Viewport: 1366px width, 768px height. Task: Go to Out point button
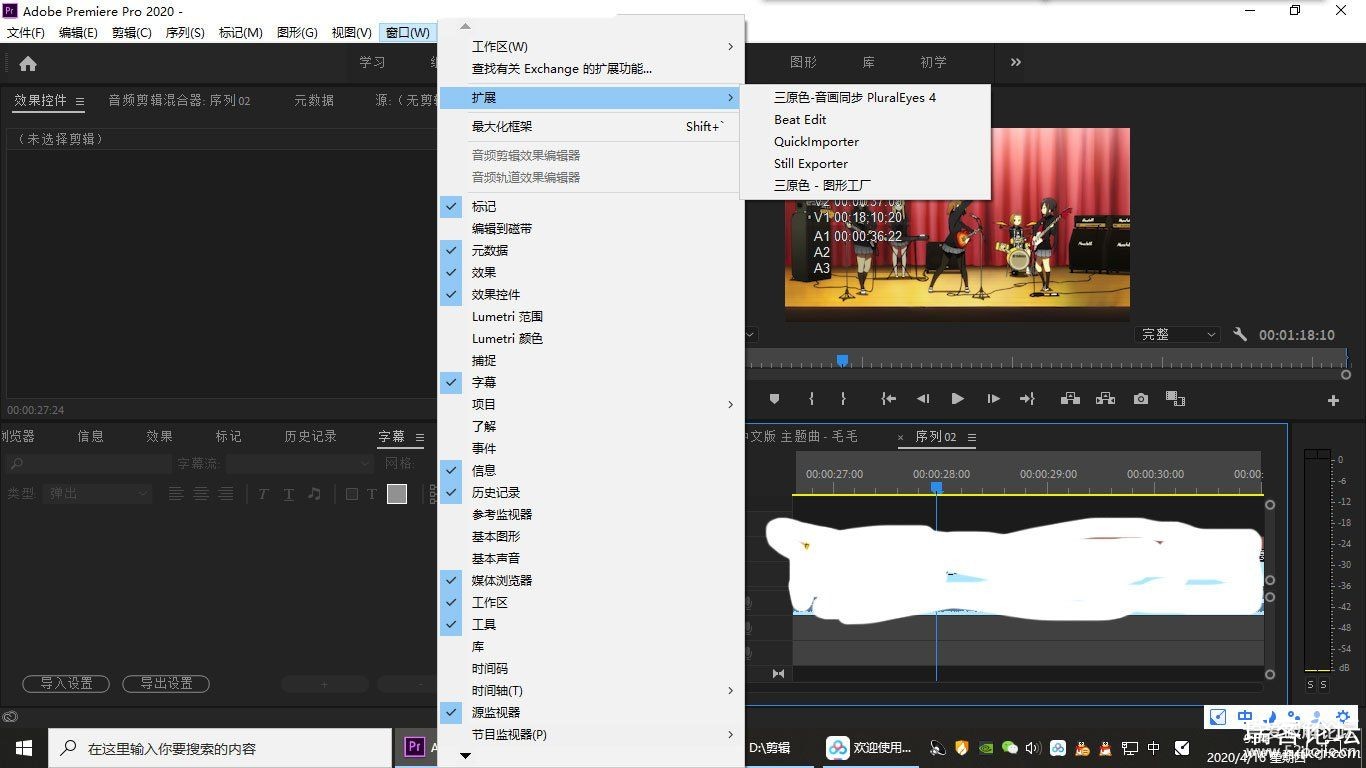coord(1027,399)
